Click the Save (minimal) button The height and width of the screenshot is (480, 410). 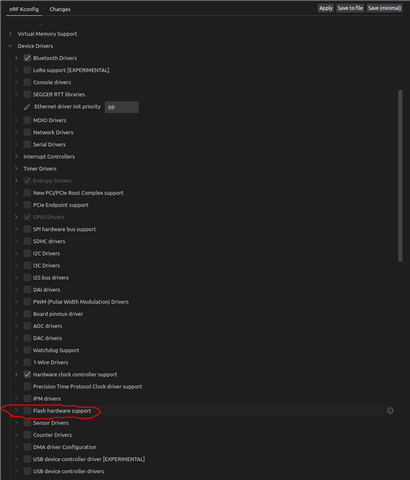click(384, 8)
